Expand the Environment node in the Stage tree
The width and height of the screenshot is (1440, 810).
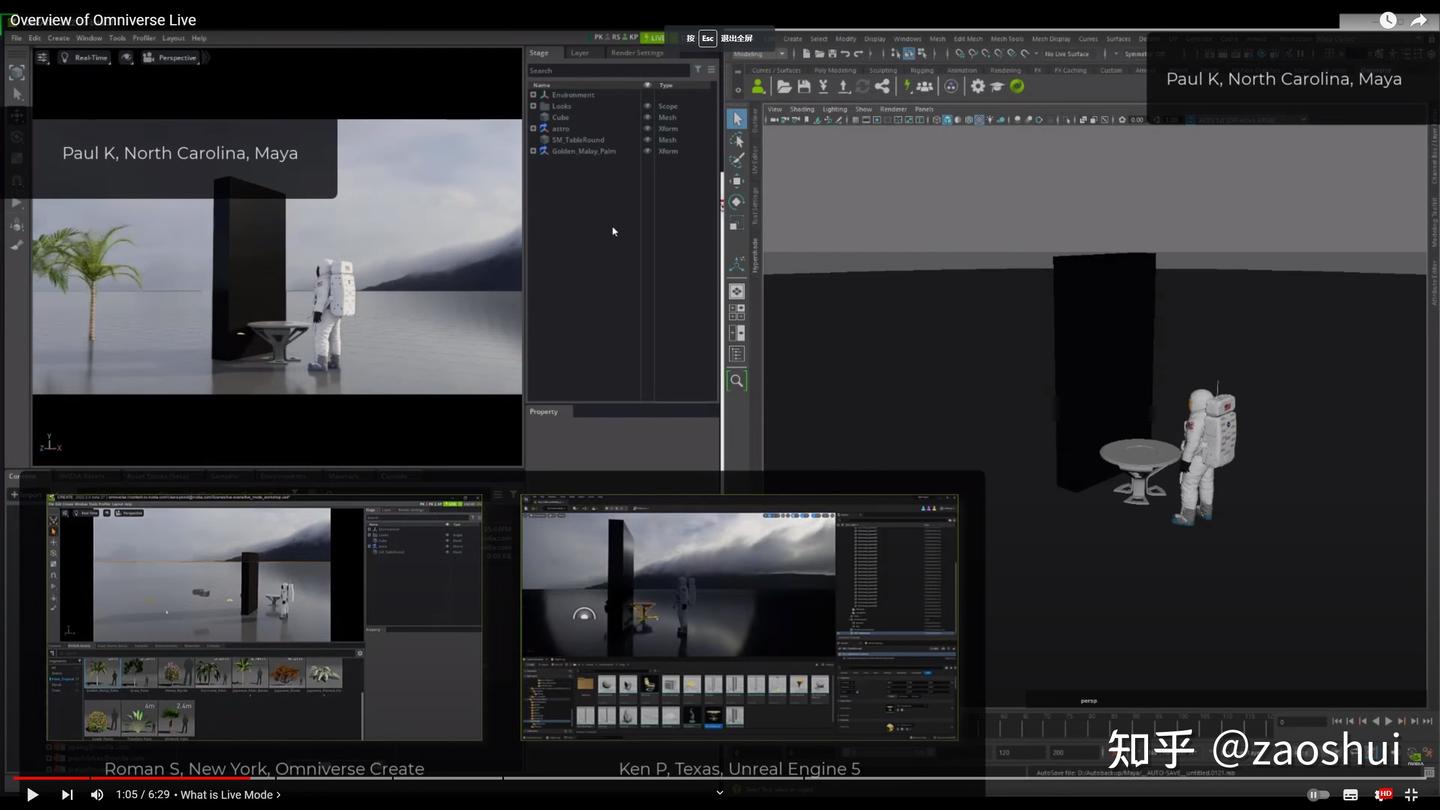[533, 95]
